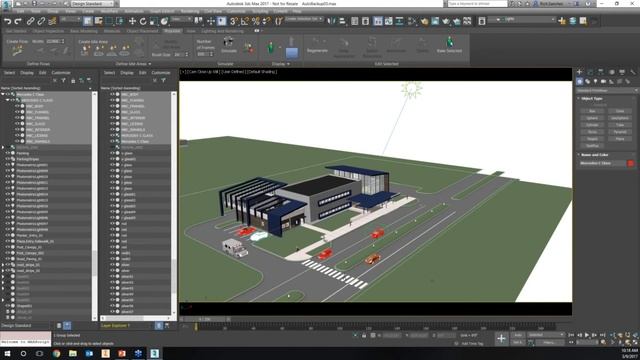This screenshot has height=360, width=640.
Task: Select the Geometry category in Create panel
Action: point(580,81)
